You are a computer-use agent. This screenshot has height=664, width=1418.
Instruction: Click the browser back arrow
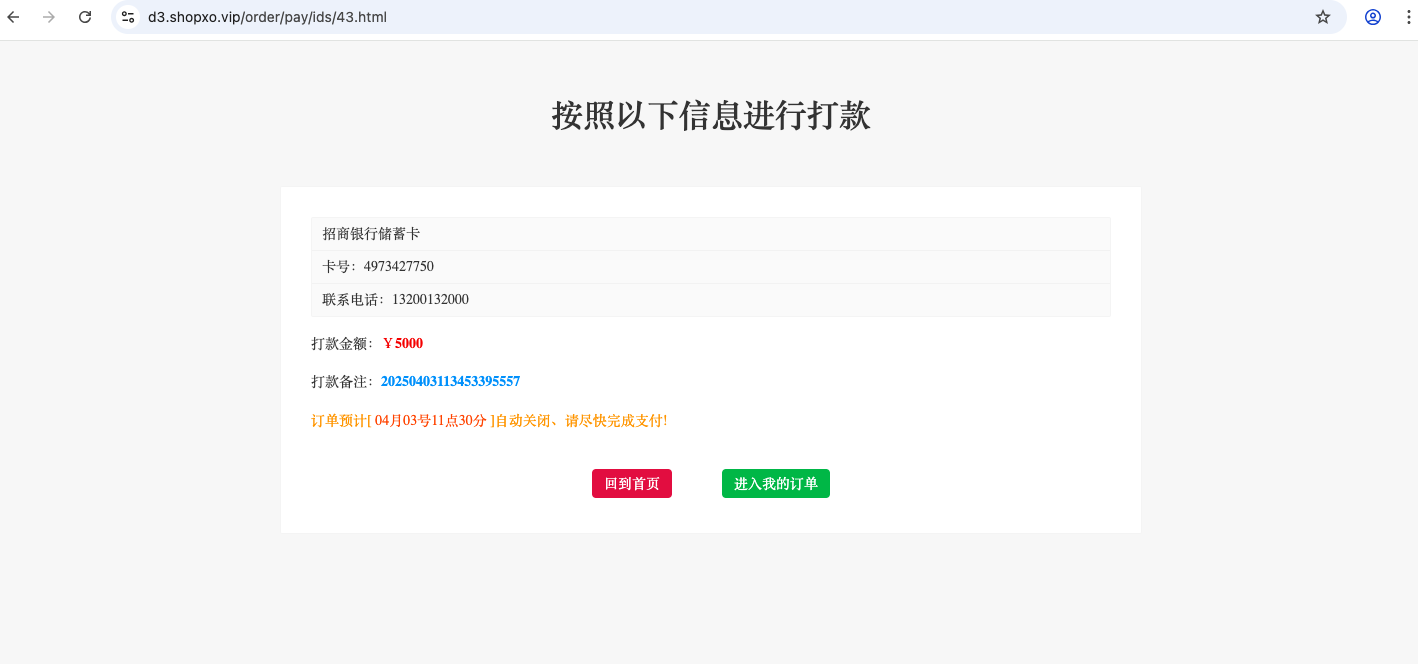[14, 17]
